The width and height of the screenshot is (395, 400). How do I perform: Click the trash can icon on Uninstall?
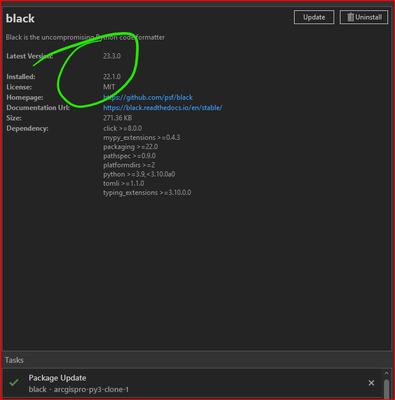(350, 17)
